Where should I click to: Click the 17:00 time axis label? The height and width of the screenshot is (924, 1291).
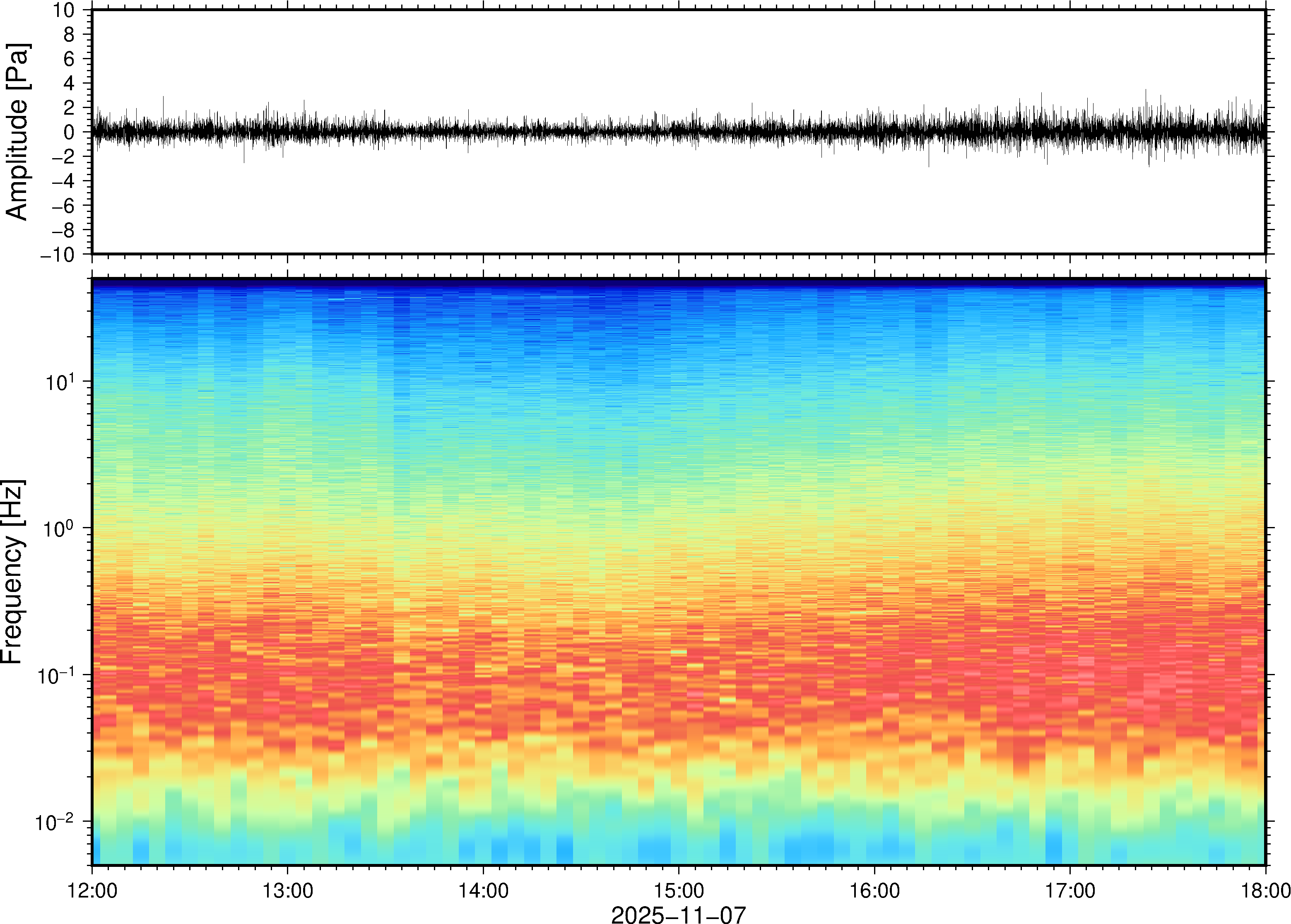(x=1069, y=890)
